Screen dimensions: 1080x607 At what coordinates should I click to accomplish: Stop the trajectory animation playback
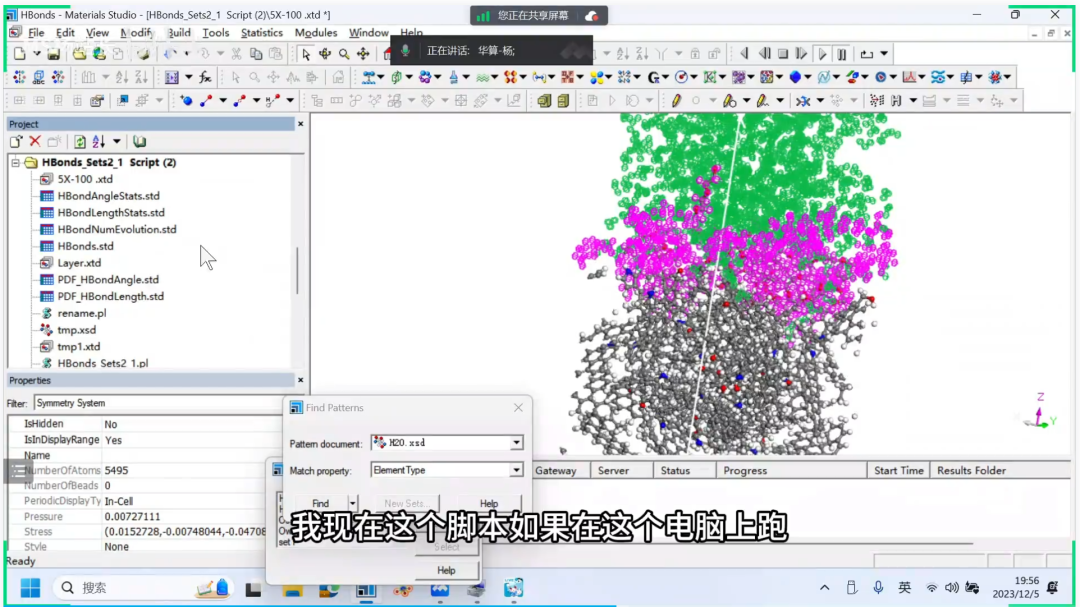[x=783, y=54]
